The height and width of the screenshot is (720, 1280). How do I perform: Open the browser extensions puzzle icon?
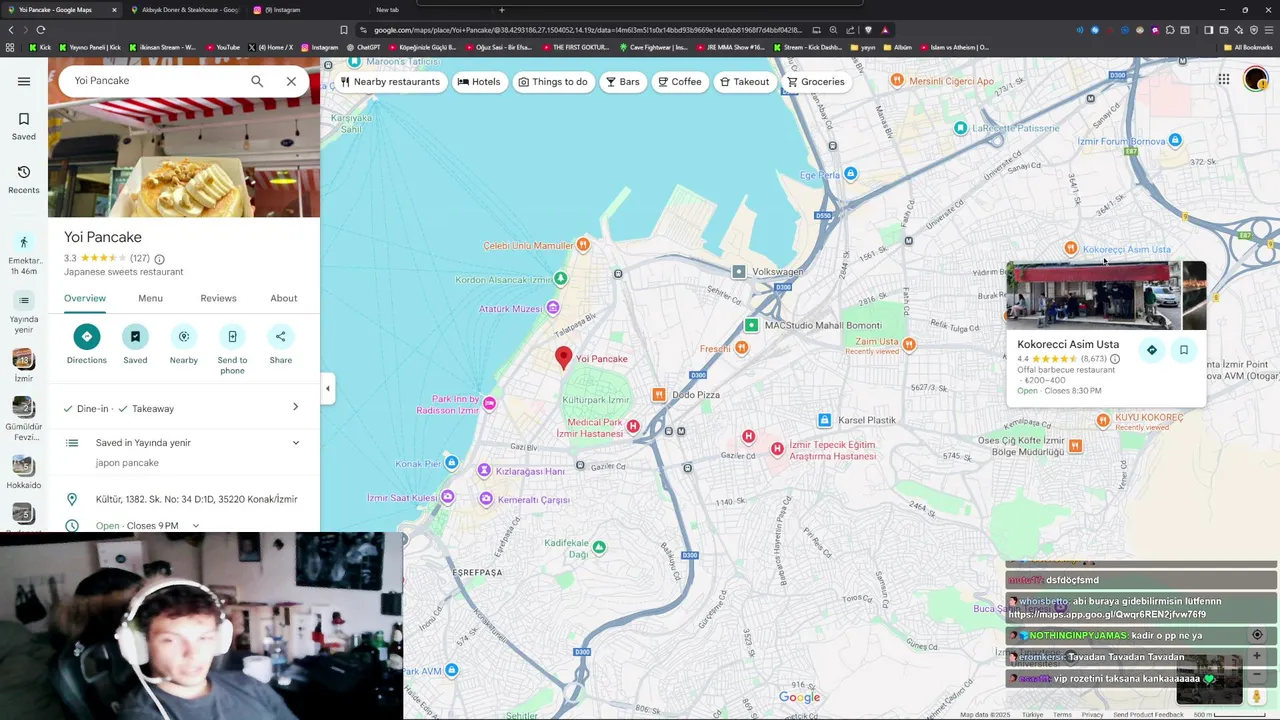coord(1170,30)
